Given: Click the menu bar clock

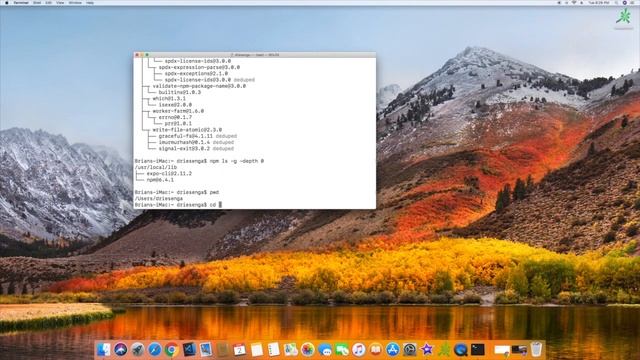Looking at the screenshot, I should pyautogui.click(x=599, y=2).
